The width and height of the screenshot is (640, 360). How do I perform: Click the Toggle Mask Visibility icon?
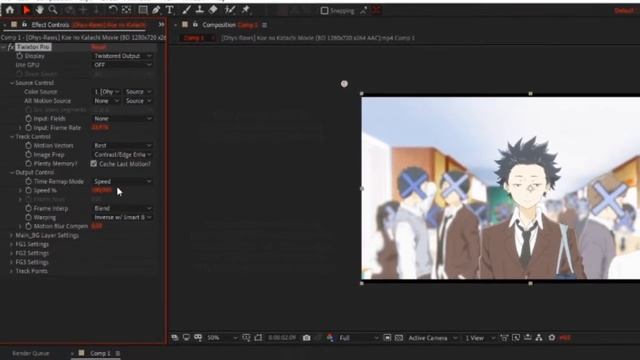pyautogui.click(x=258, y=338)
